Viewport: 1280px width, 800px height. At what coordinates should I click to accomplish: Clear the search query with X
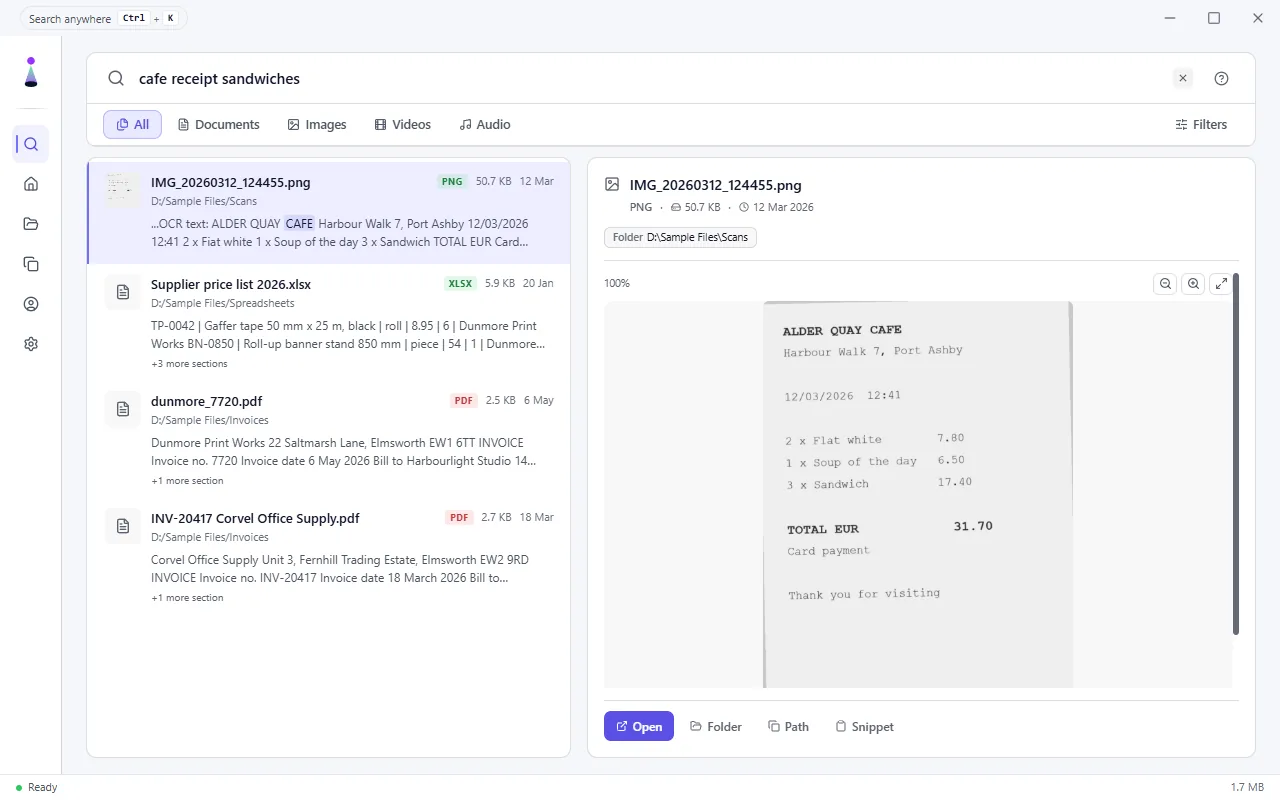point(1183,79)
